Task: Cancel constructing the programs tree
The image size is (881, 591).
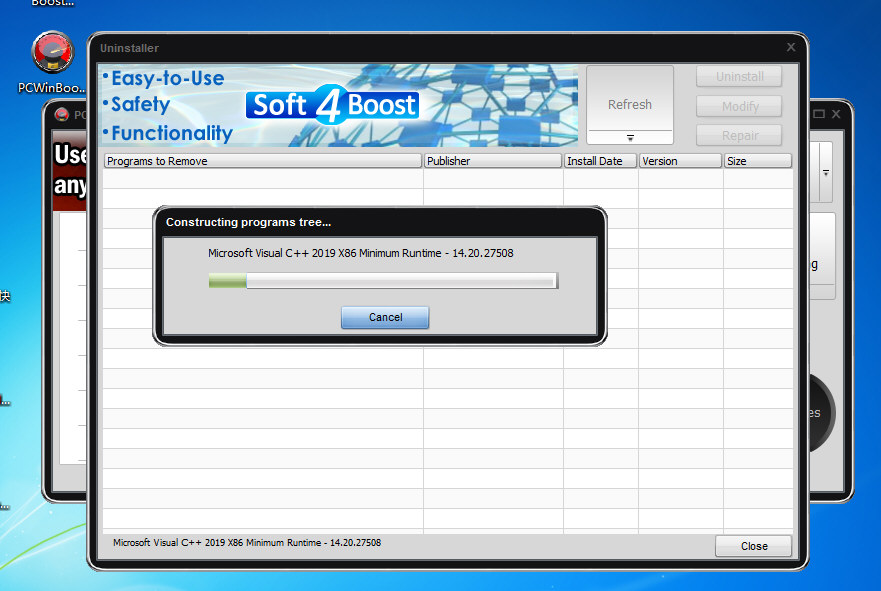Action: (385, 317)
